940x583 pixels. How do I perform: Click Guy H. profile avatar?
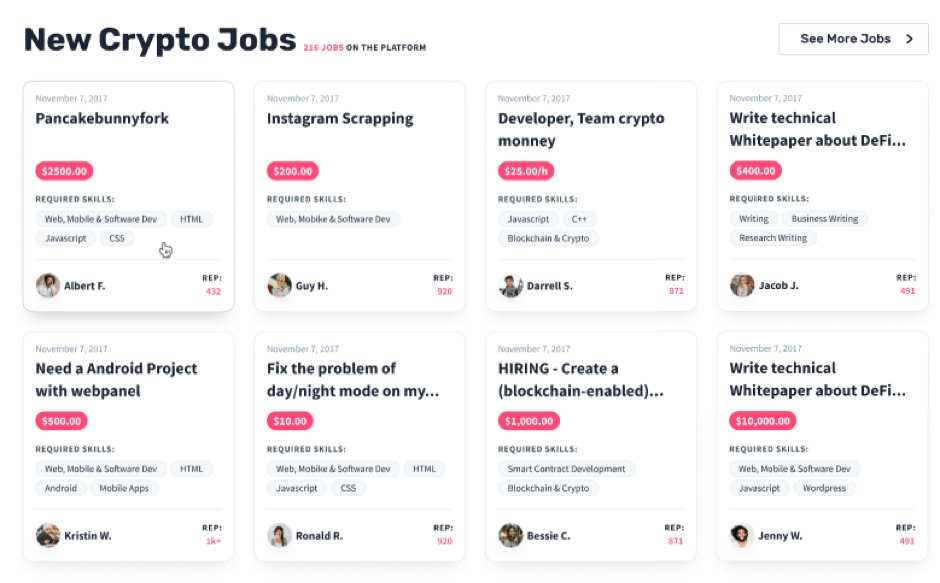point(279,286)
